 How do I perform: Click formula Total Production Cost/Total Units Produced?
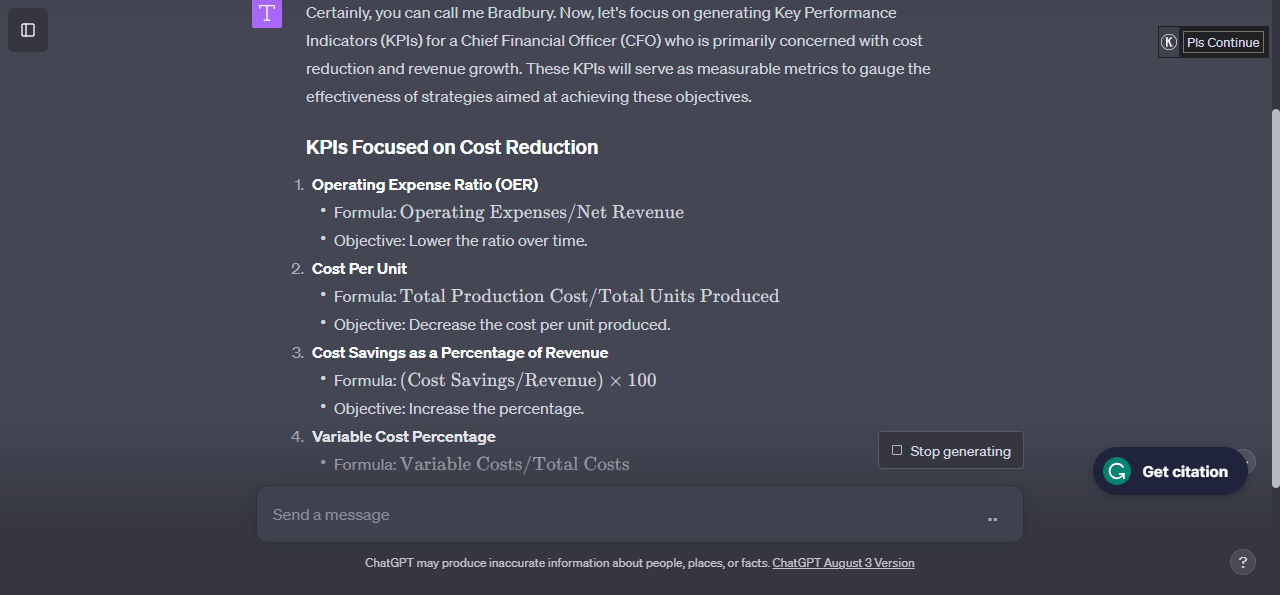point(589,296)
